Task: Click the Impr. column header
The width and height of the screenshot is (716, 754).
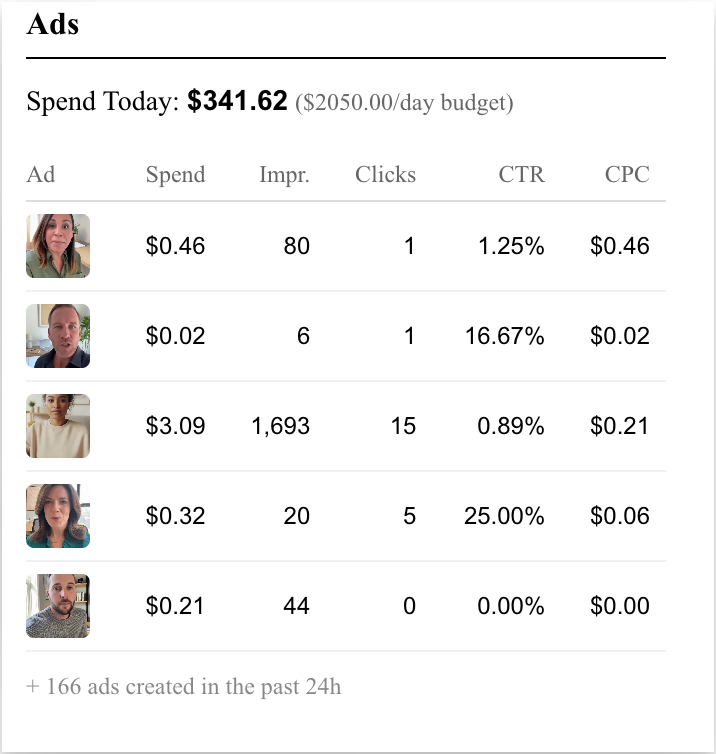Action: coord(284,174)
